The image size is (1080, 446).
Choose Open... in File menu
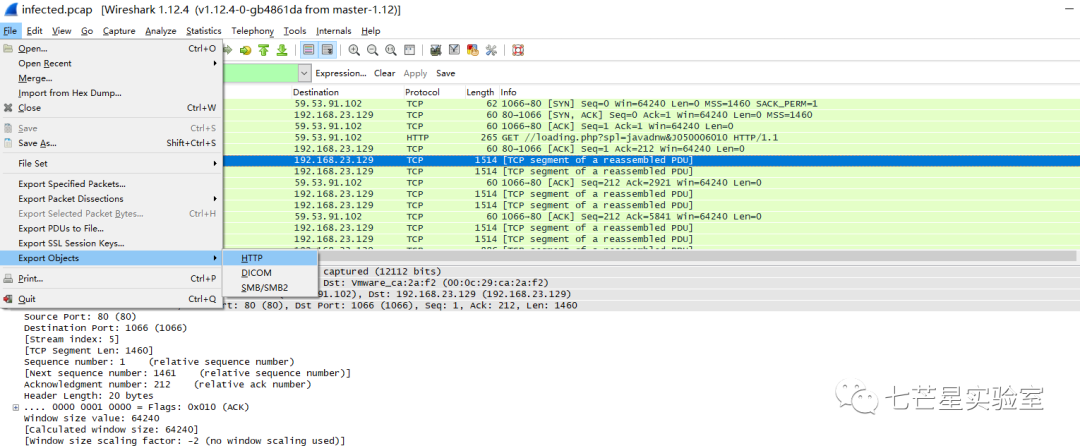(111, 49)
